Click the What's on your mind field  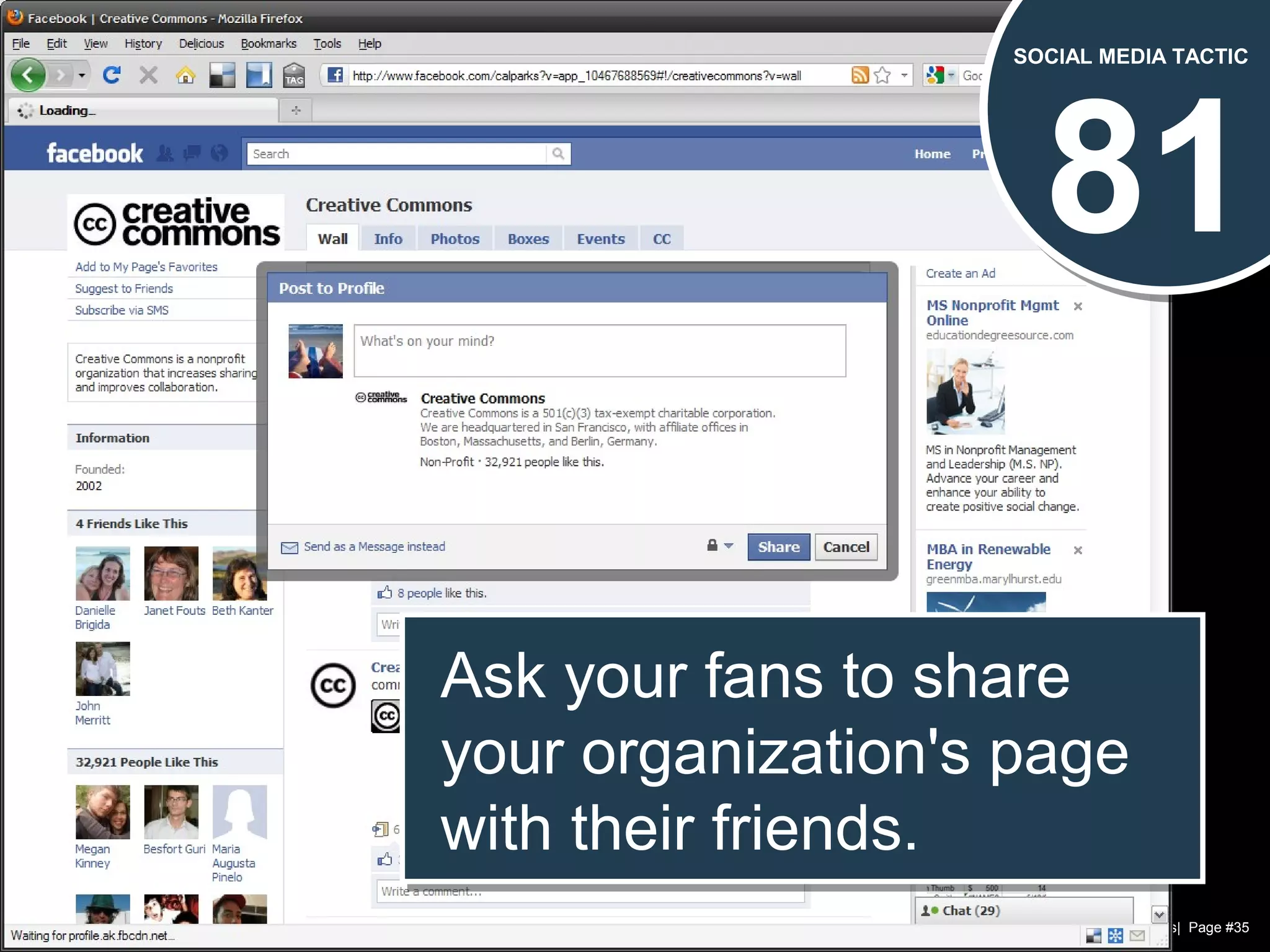tap(600, 351)
